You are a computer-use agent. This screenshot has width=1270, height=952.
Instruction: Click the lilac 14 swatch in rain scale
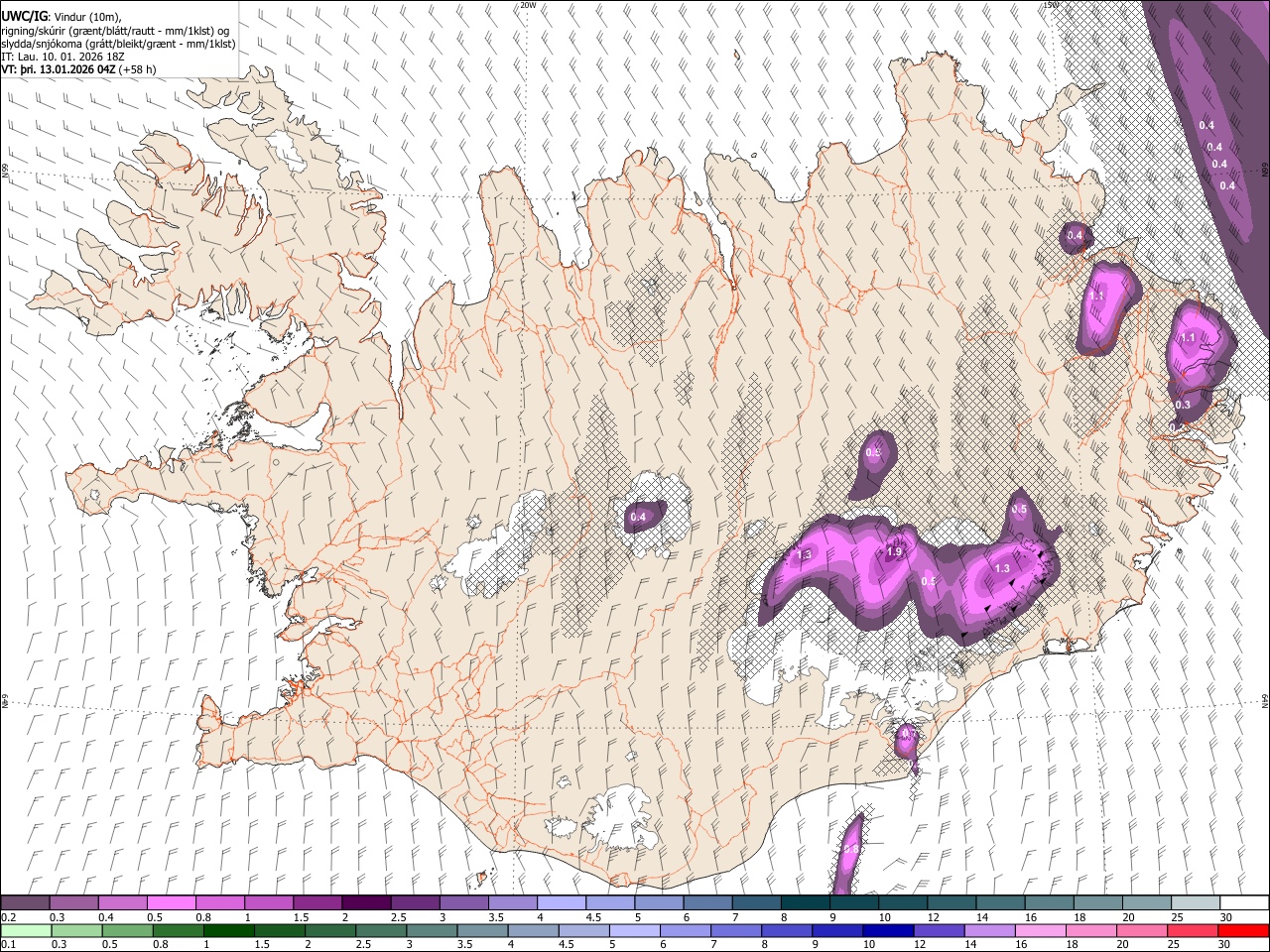pos(989,930)
